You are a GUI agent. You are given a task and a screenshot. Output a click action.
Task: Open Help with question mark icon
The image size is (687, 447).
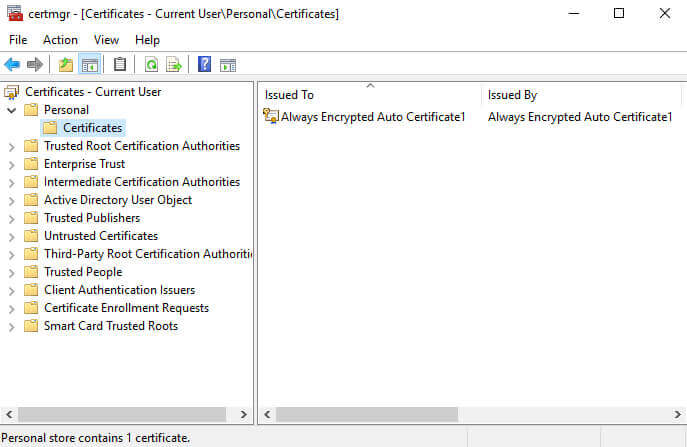204,64
